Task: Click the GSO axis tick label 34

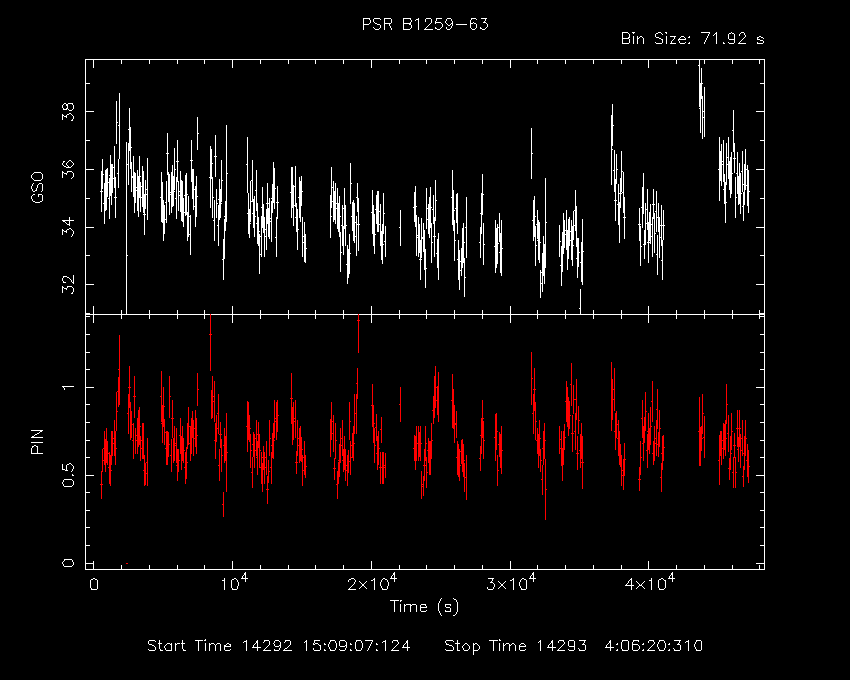Action: tap(68, 227)
